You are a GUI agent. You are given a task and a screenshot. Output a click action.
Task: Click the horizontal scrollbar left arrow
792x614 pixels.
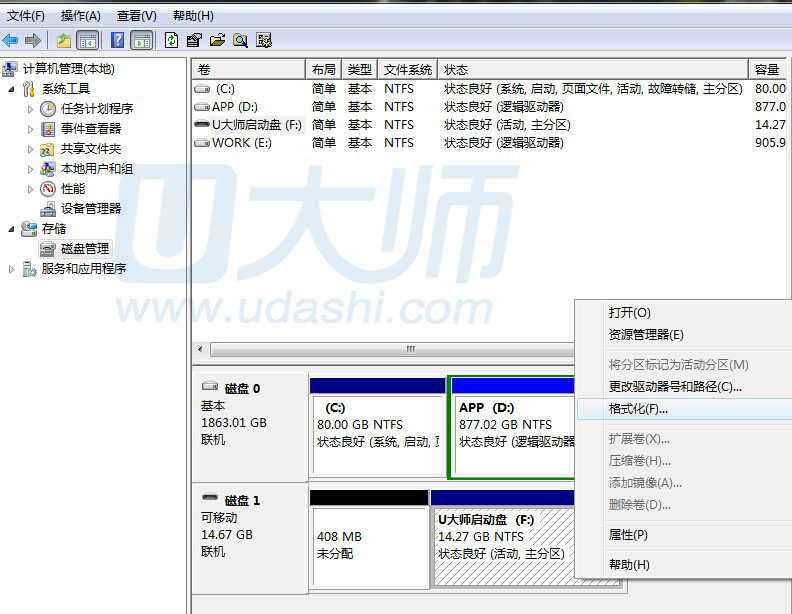click(201, 349)
